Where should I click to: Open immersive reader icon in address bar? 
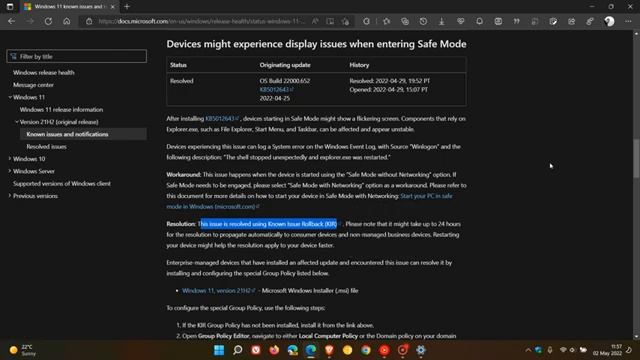point(330,21)
